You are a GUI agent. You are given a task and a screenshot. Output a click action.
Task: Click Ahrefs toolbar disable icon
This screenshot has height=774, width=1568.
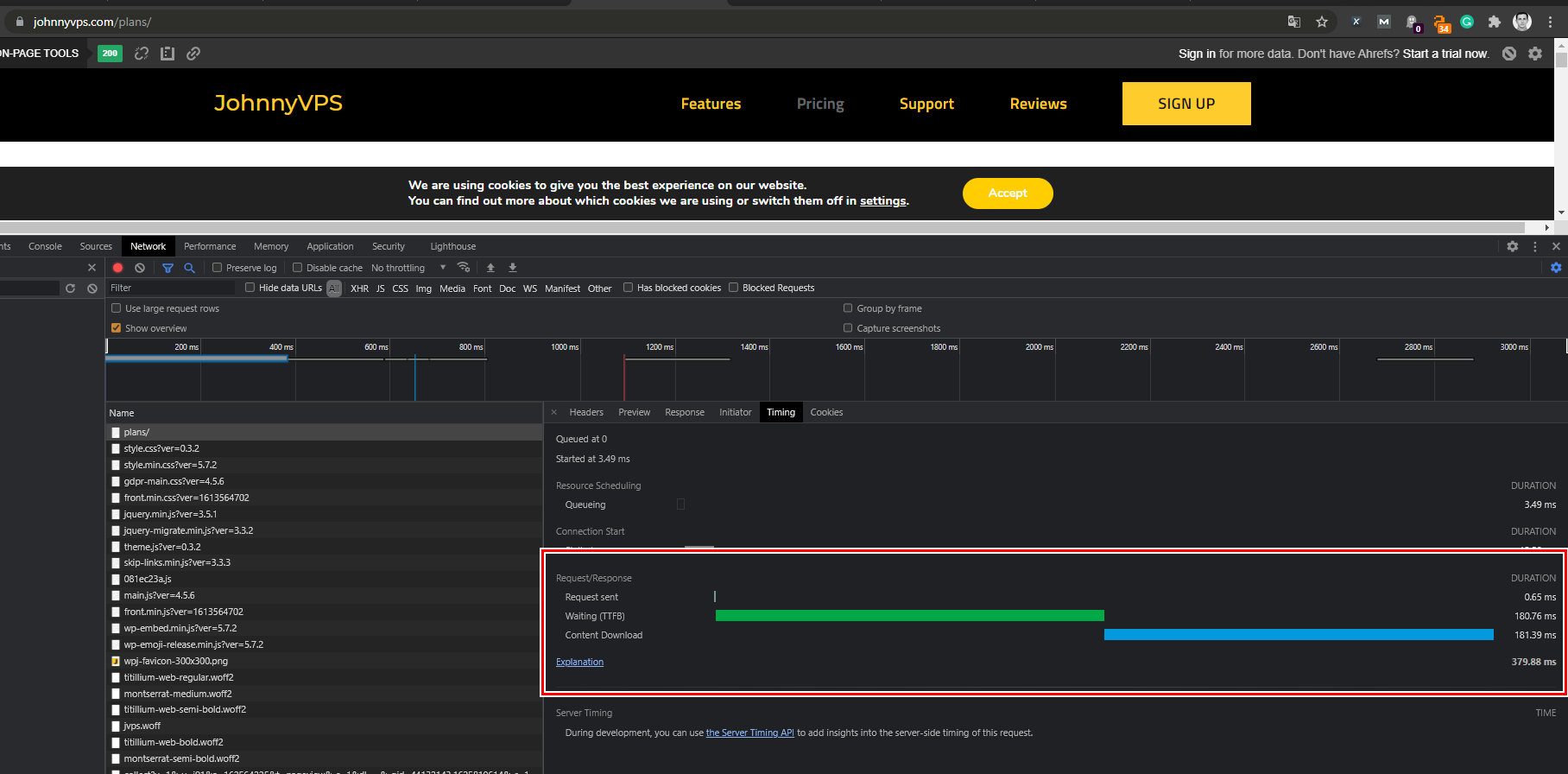coord(1509,54)
